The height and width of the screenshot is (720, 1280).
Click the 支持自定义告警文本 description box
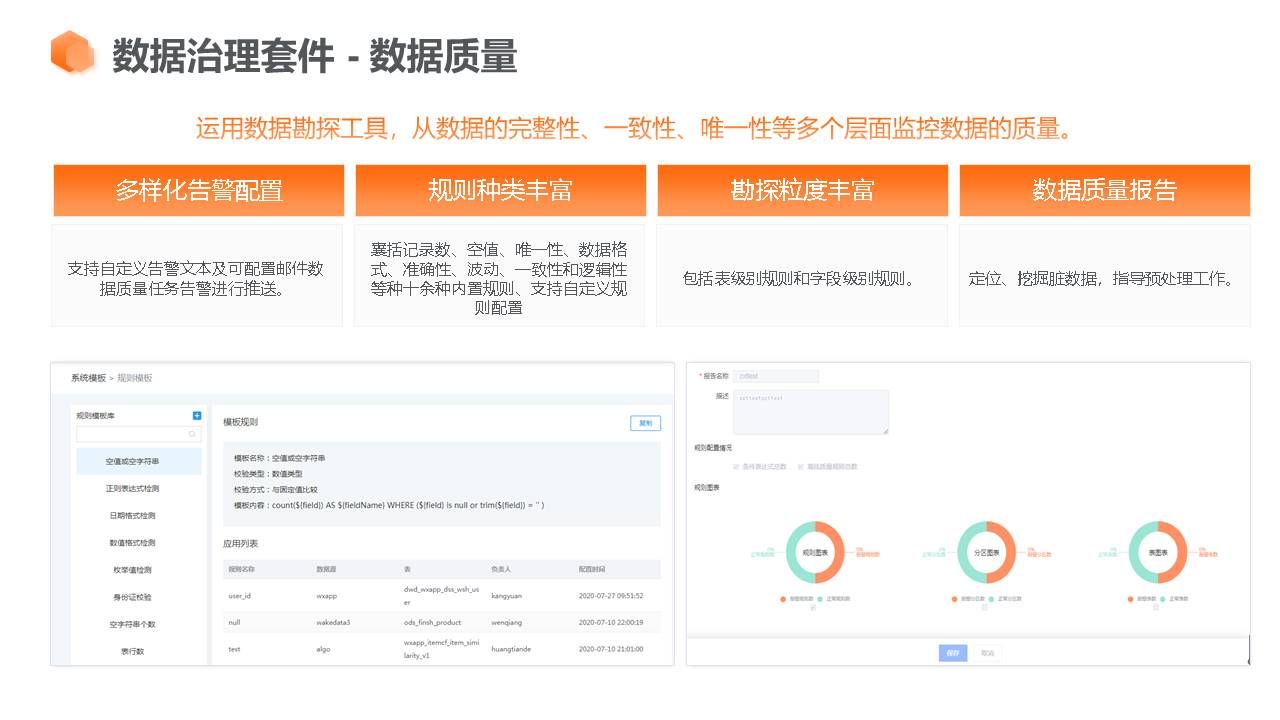[x=197, y=276]
